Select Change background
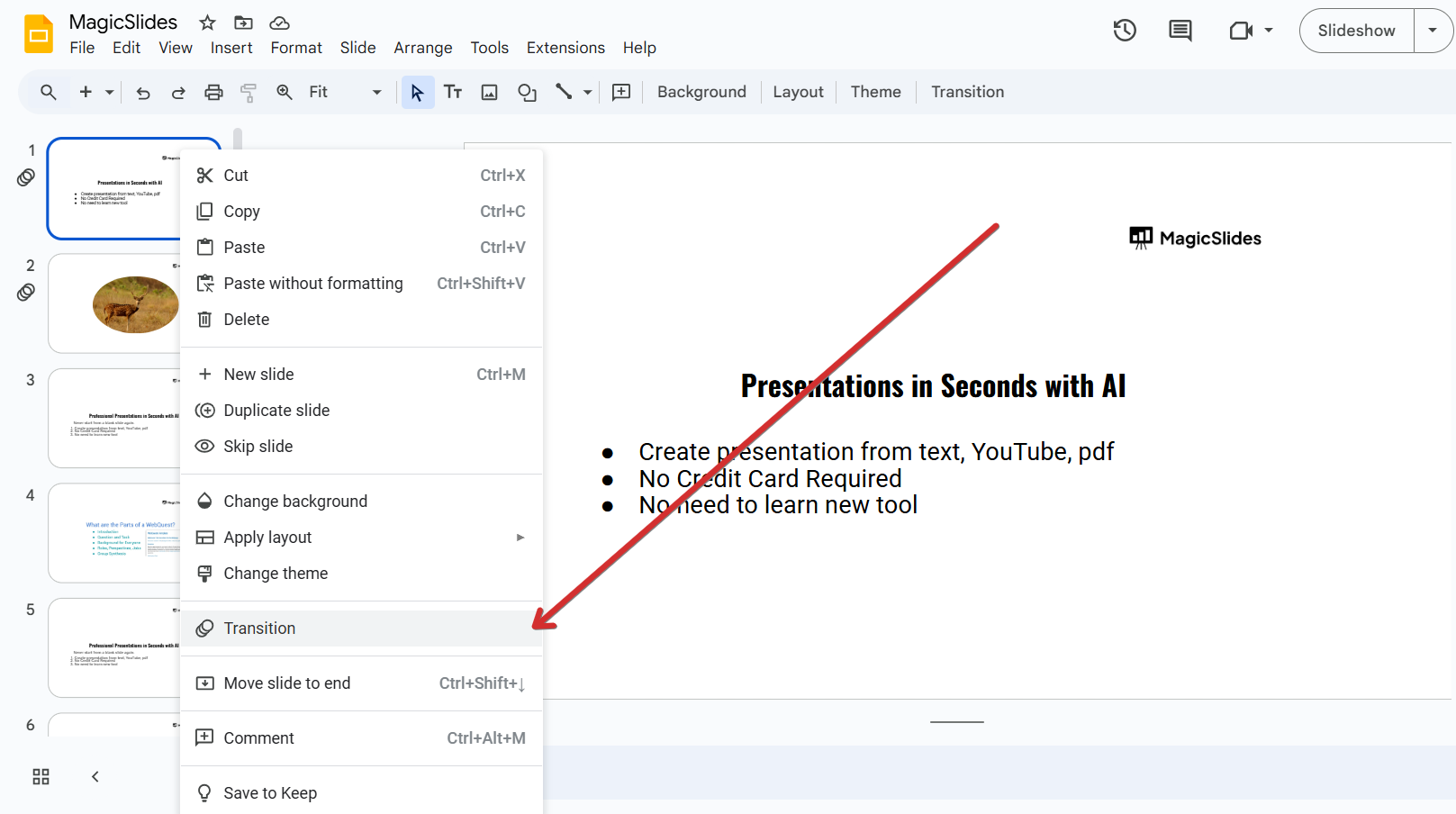 click(x=361, y=502)
